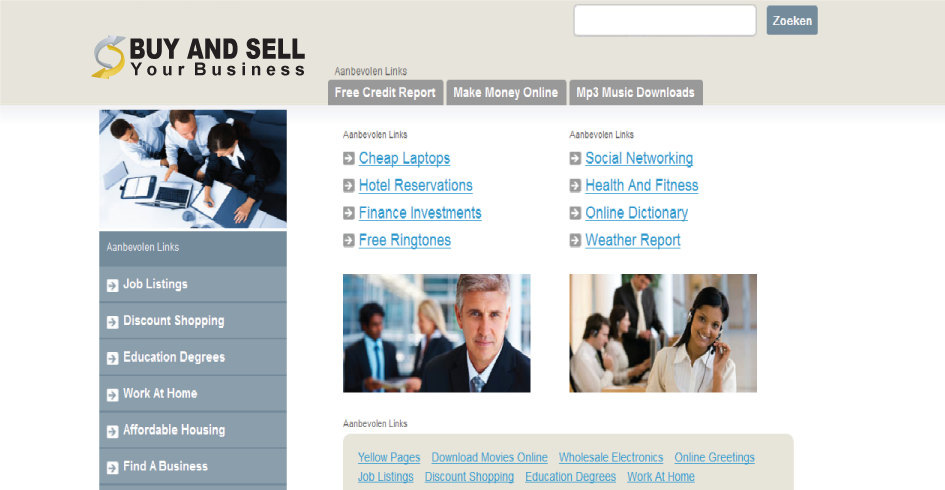
Task: Click arrow icon beside Social Networking
Action: (575, 159)
